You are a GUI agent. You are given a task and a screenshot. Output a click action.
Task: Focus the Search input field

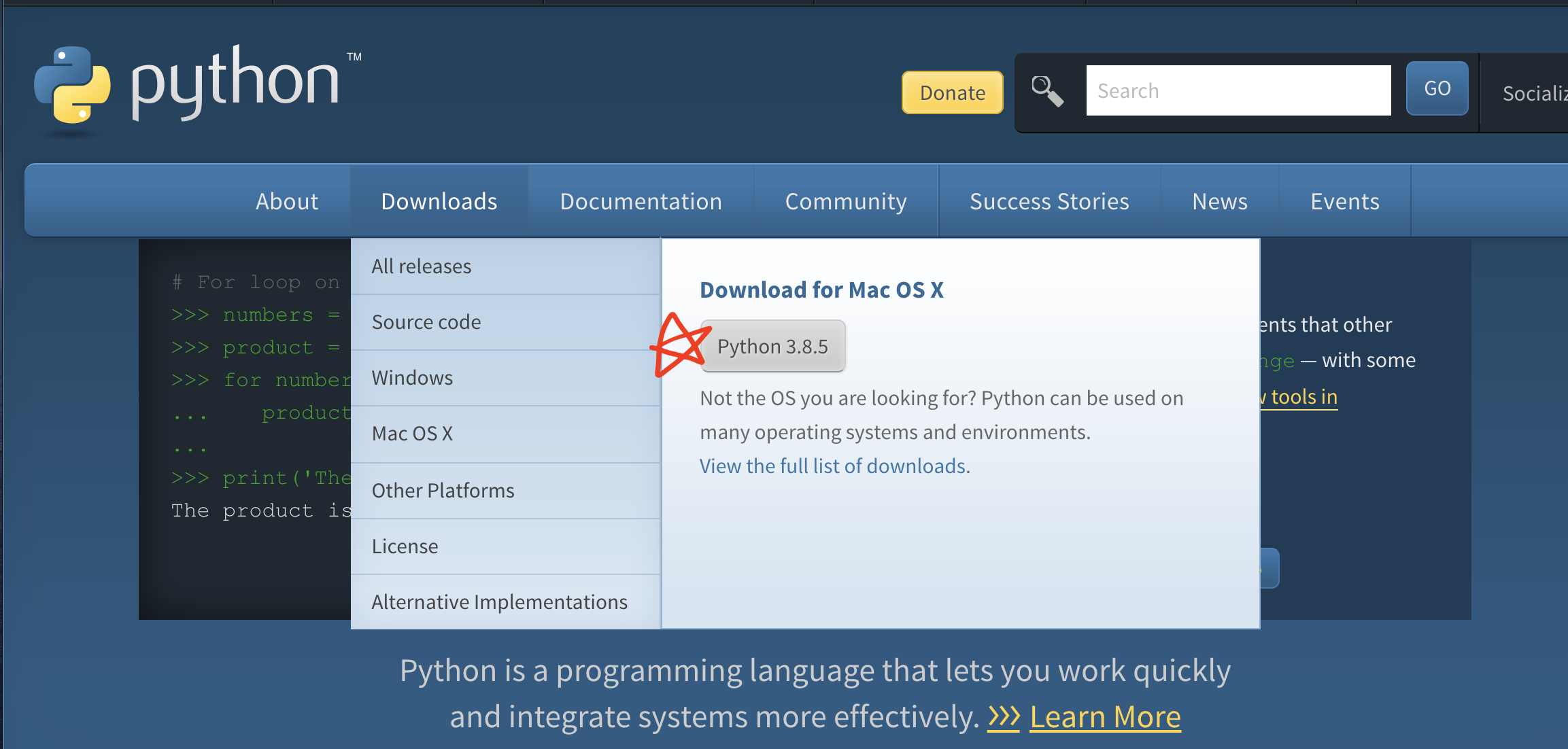click(x=1238, y=91)
